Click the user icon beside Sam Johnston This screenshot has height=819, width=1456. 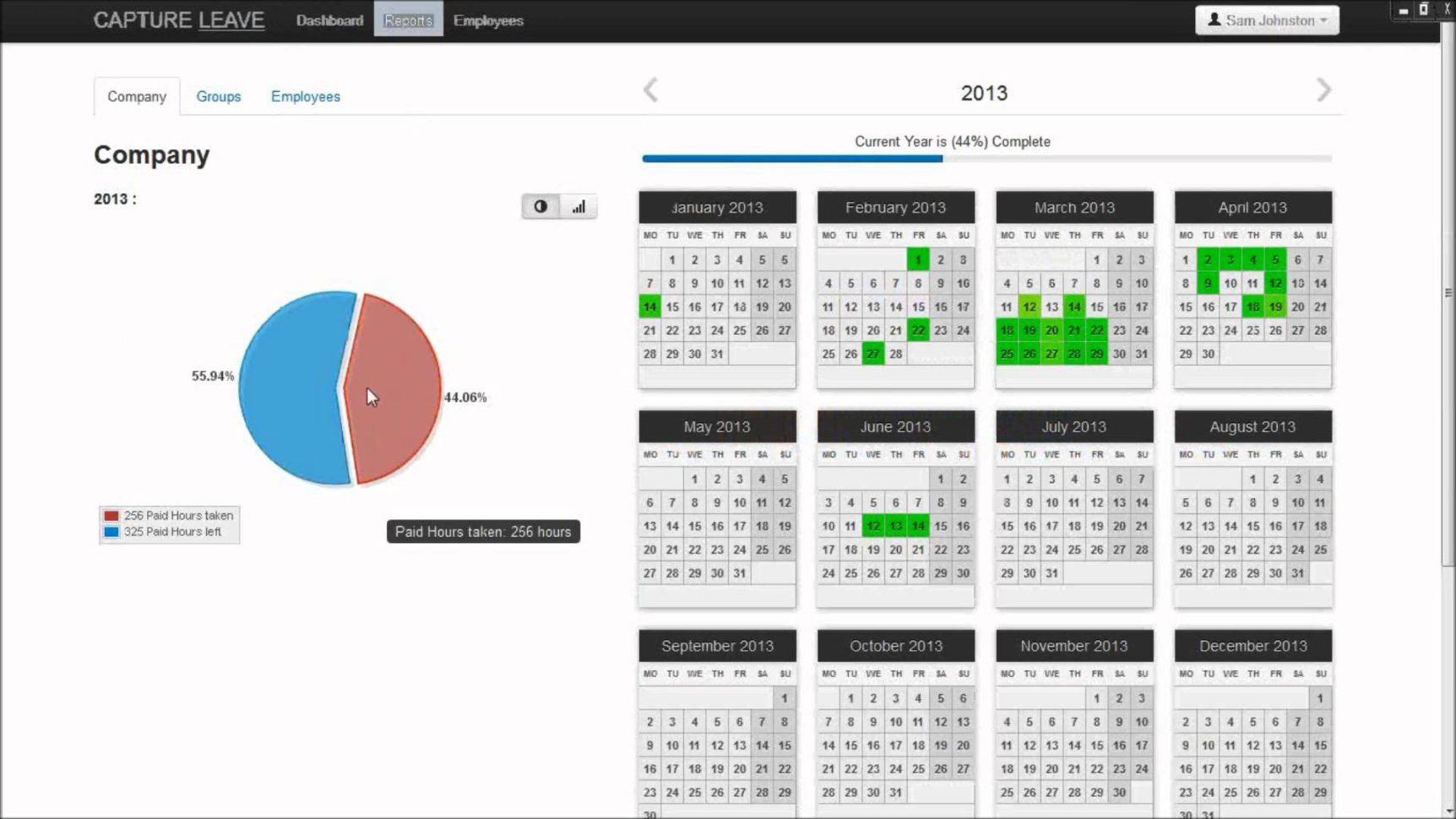click(1214, 19)
